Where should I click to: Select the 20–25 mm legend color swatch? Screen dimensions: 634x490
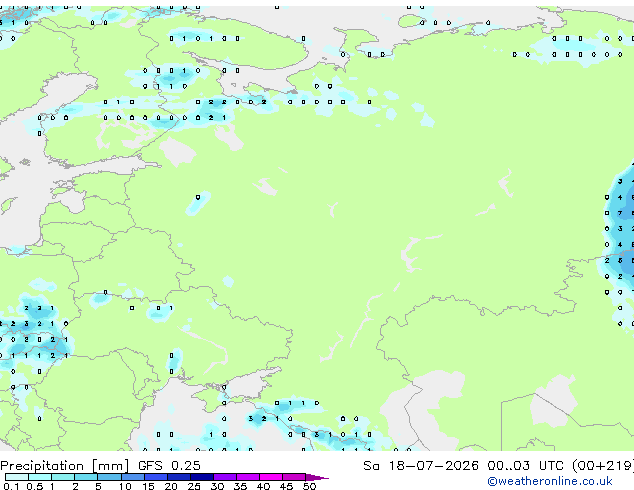pyautogui.click(x=178, y=477)
